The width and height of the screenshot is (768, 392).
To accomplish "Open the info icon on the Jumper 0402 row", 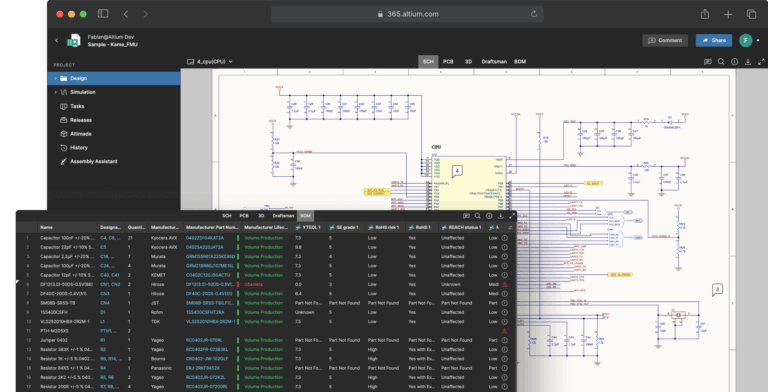I will (x=504, y=340).
